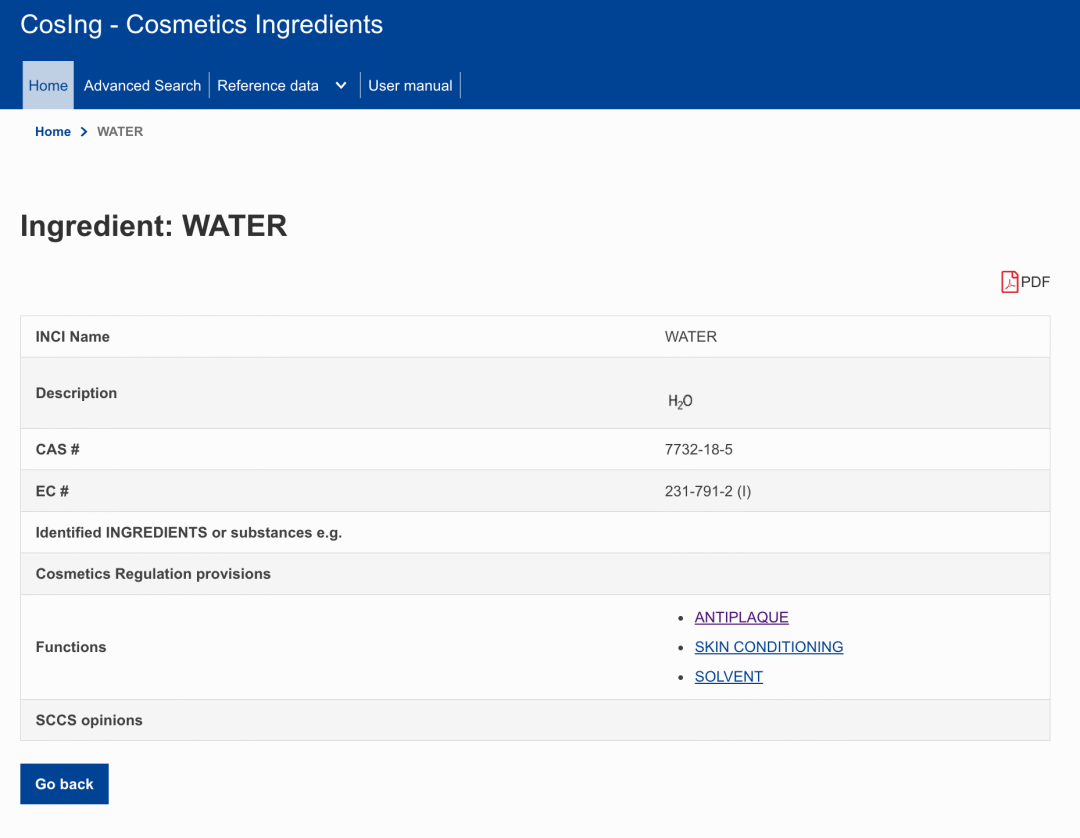Open the User manual menu item
Screen dimensions: 1080x838
410,86
